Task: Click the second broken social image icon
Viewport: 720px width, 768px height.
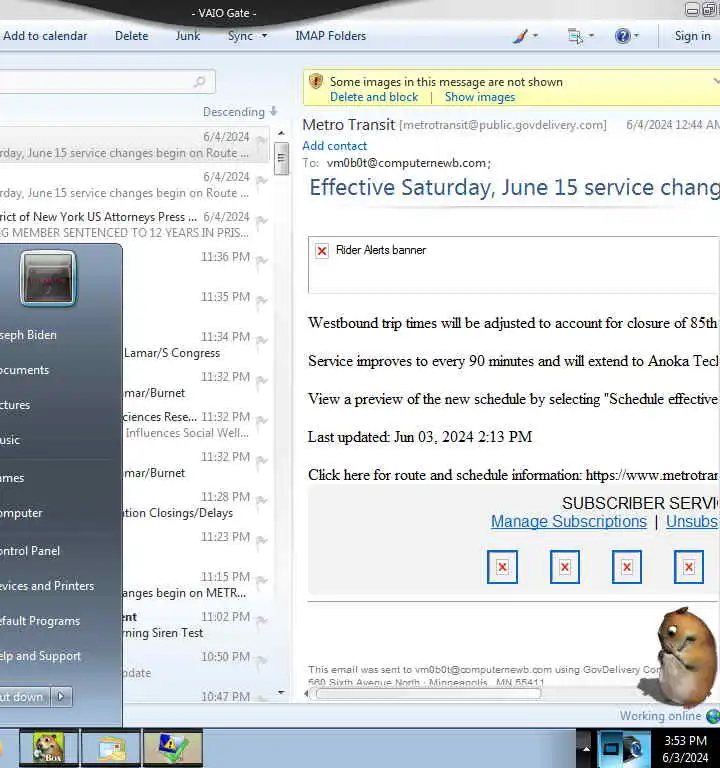Action: pyautogui.click(x=565, y=567)
